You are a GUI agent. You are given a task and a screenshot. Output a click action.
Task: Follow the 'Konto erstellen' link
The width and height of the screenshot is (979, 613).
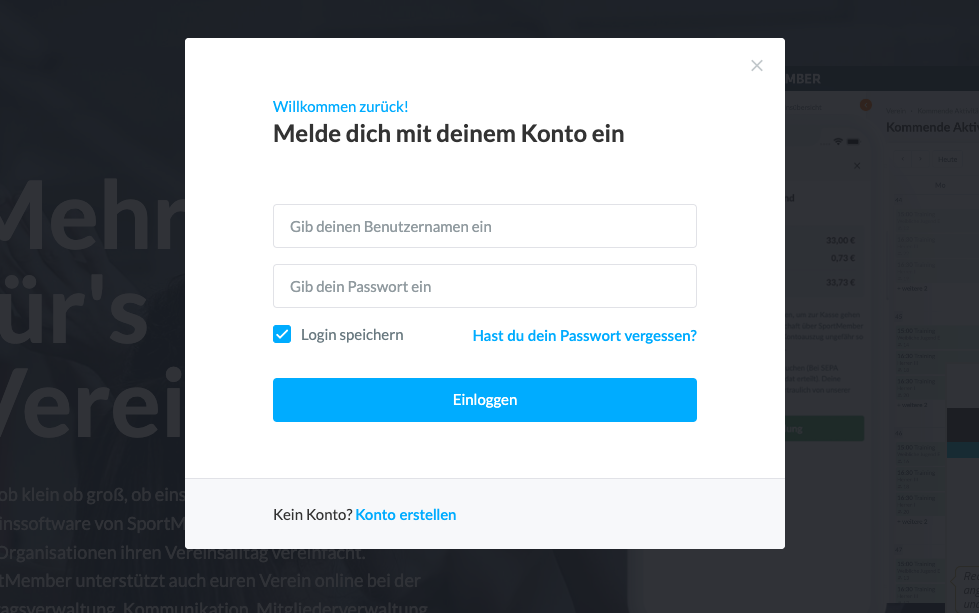click(406, 515)
